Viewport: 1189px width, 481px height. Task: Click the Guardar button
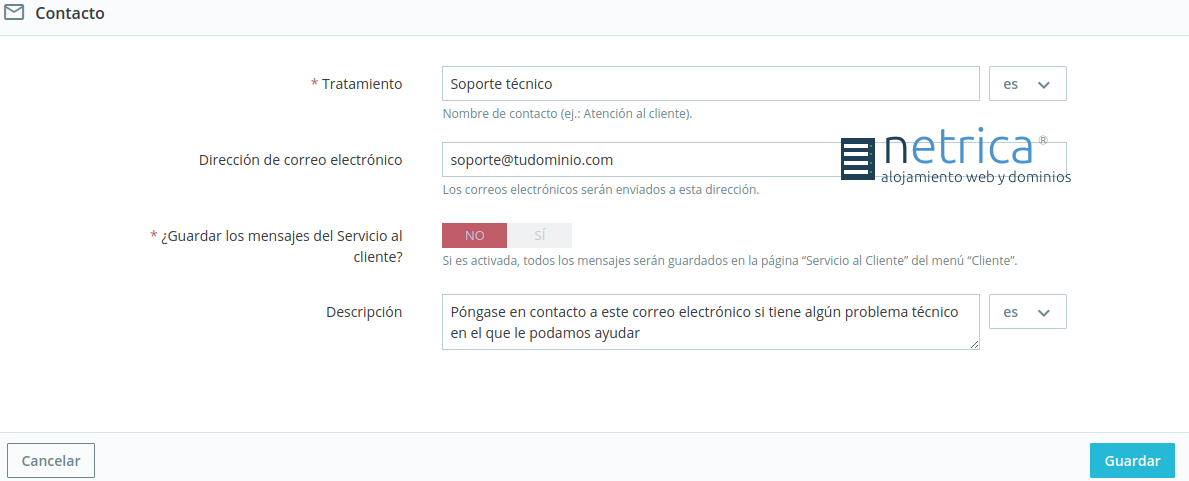coord(1132,461)
